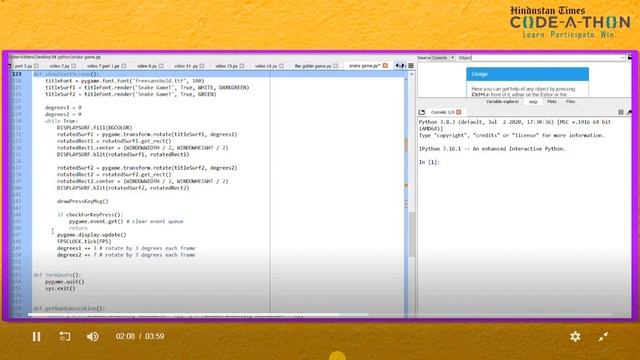The image size is (640, 360).
Task: Close the video 15.py tab
Action: tap(242, 66)
